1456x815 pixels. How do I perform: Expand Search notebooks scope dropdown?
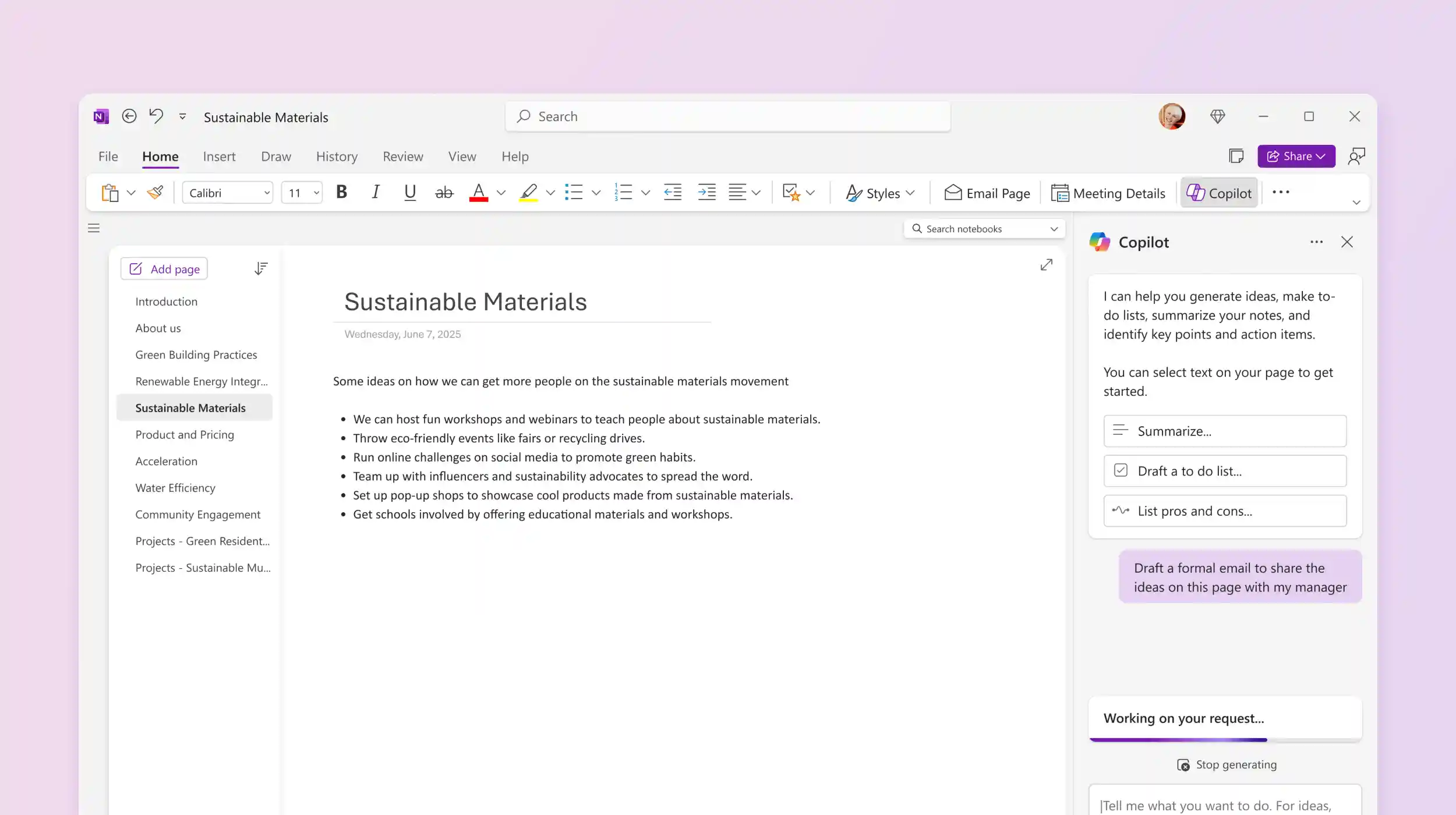(1054, 229)
